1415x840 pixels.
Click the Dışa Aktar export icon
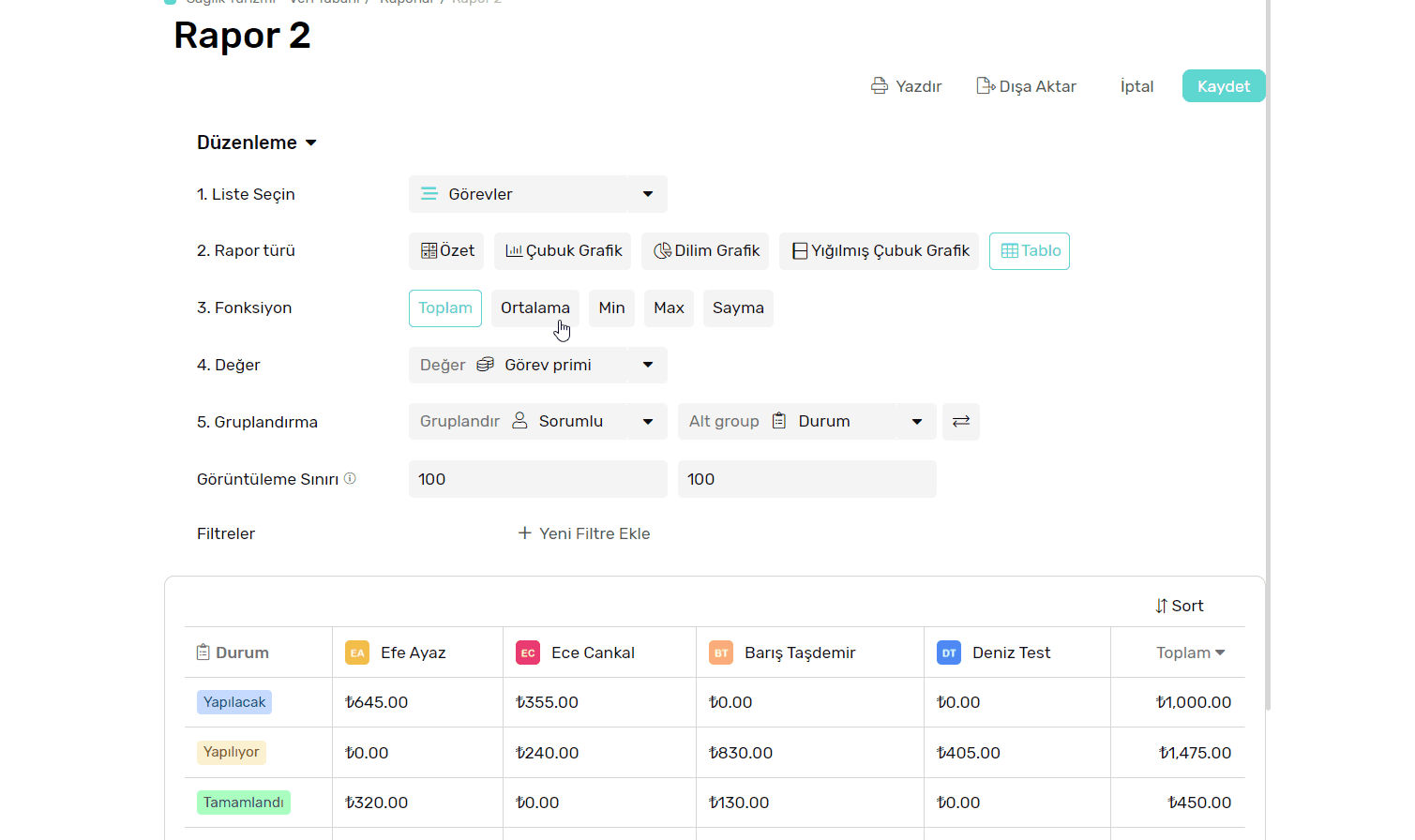pos(986,86)
